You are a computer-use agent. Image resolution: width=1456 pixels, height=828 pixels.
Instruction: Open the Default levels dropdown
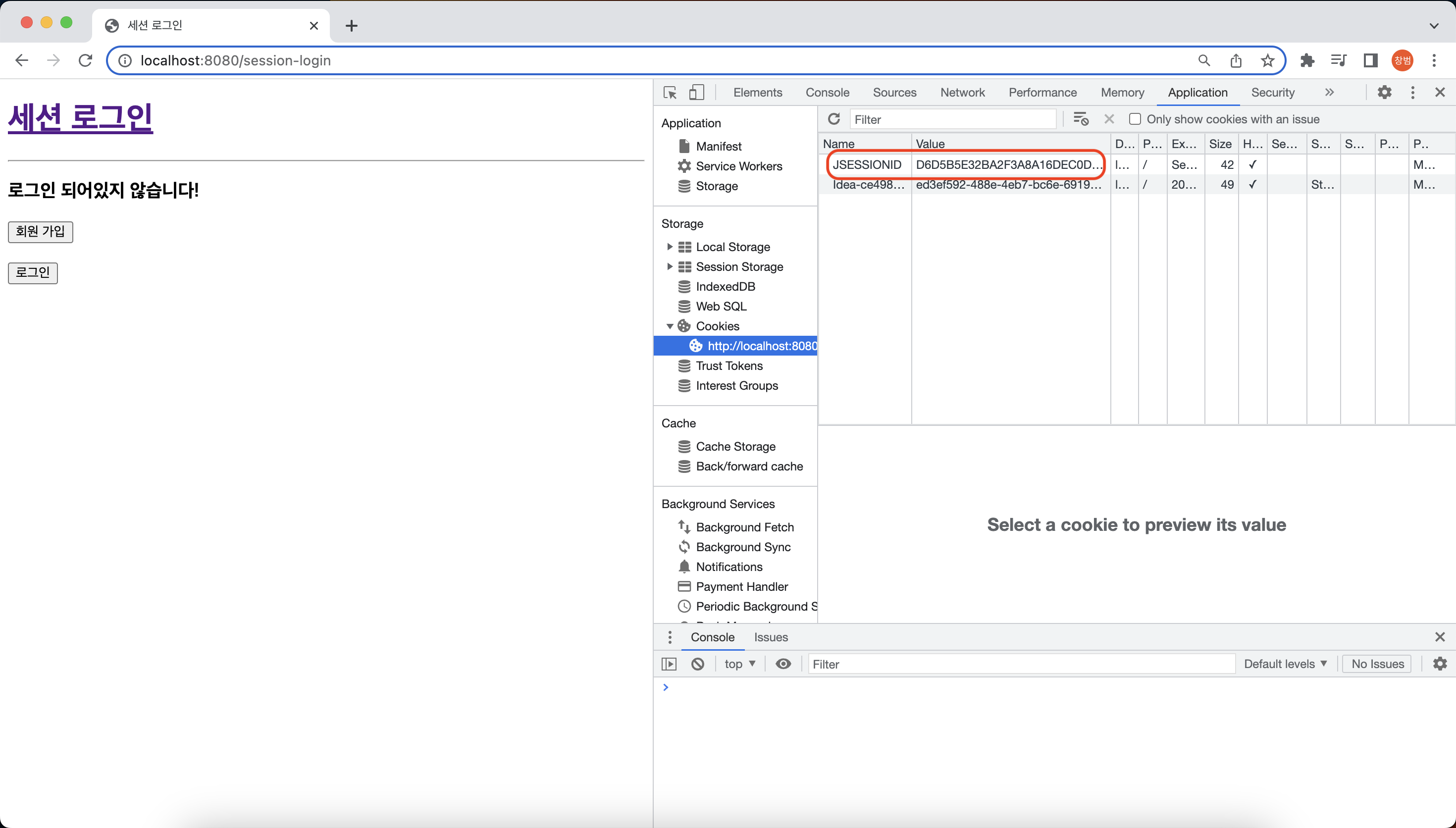click(1285, 664)
